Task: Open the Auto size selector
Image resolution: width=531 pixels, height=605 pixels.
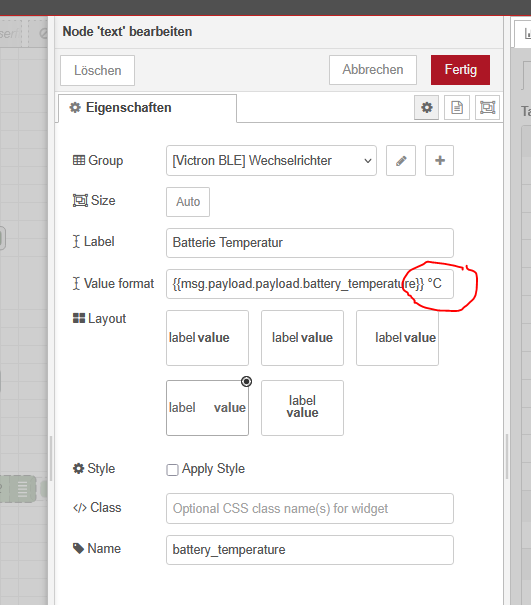Action: [x=188, y=202]
